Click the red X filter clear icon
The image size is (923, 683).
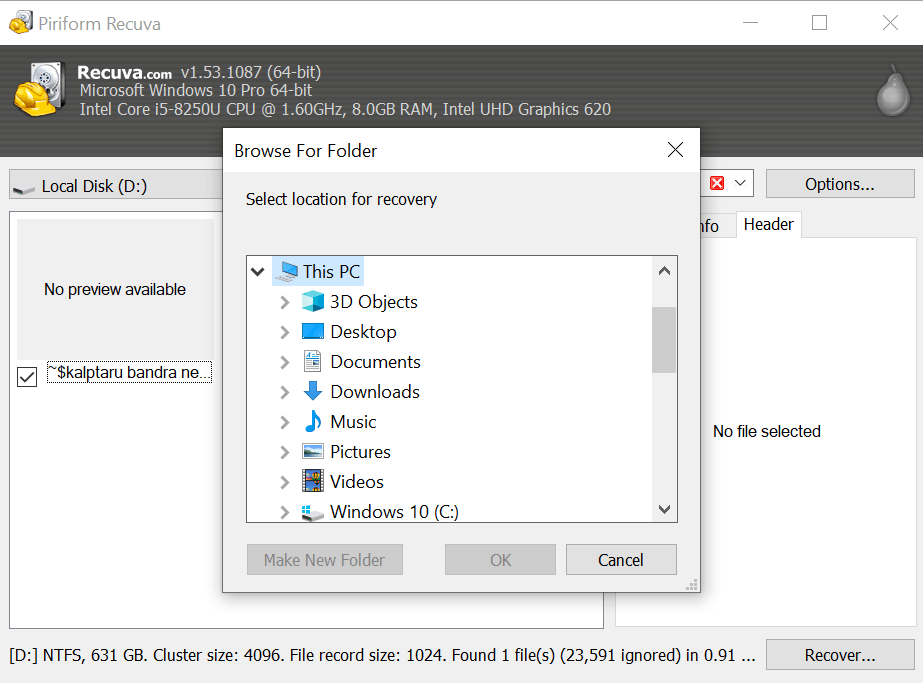coord(717,183)
